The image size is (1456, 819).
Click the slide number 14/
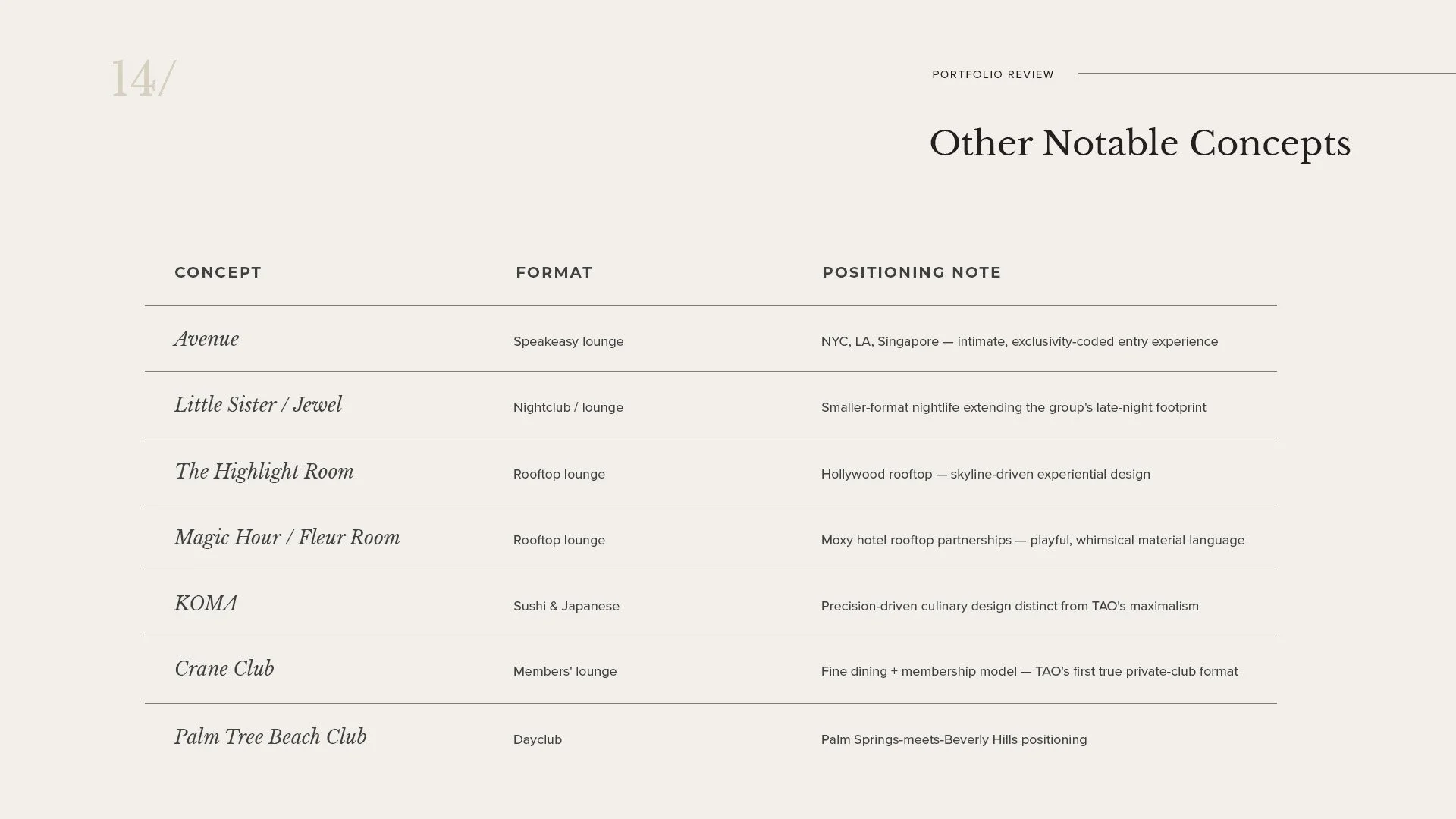143,78
